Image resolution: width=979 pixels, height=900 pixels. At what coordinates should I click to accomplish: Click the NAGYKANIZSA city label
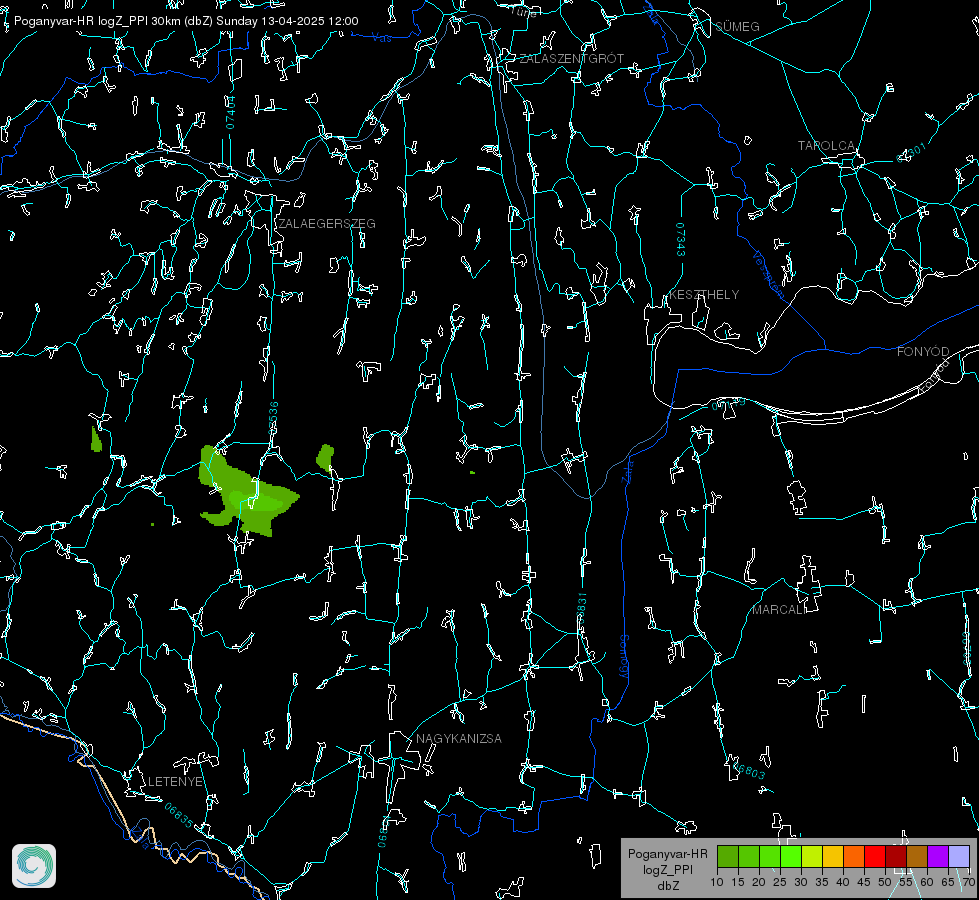click(x=459, y=739)
